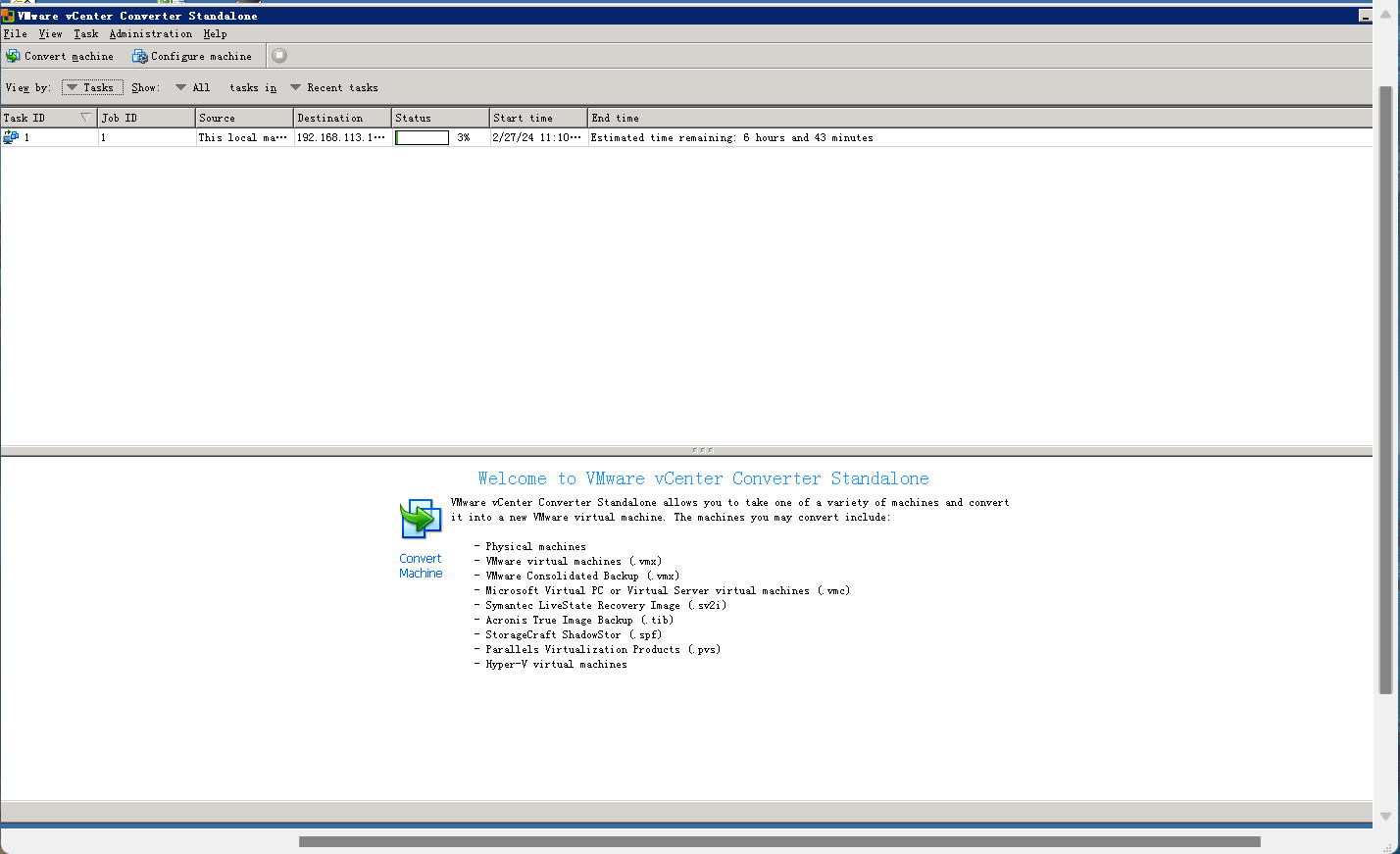Open the Recent tasks dropdown
Screen dimensions: 1400x854
click(x=334, y=87)
